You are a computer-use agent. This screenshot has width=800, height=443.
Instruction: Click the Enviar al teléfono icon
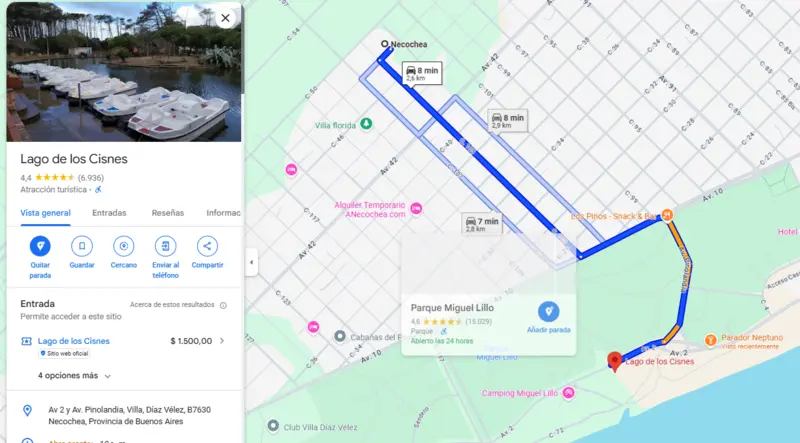165,246
